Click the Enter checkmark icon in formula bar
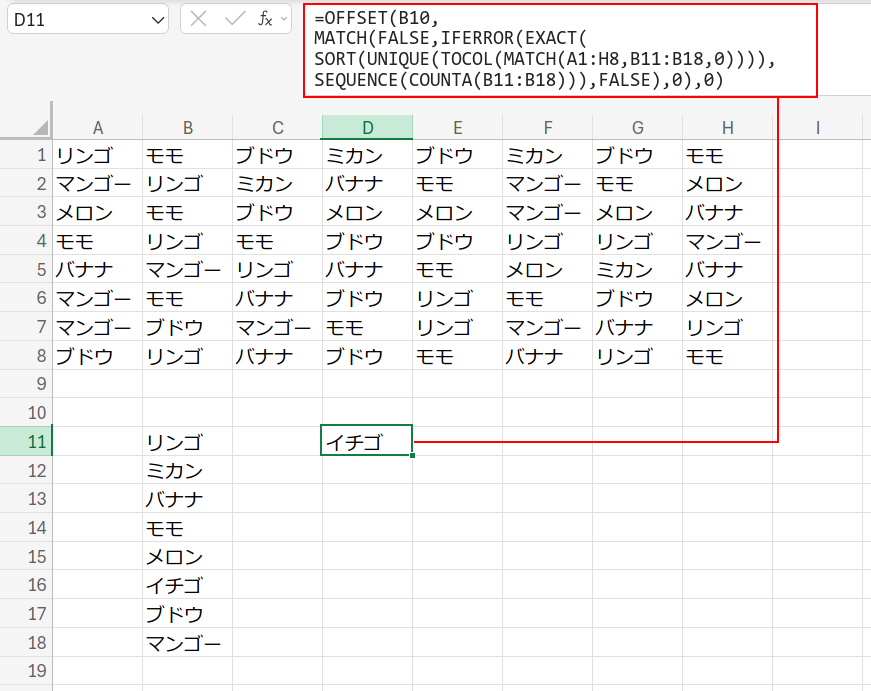Viewport: 871px width, 691px height. 234,19
